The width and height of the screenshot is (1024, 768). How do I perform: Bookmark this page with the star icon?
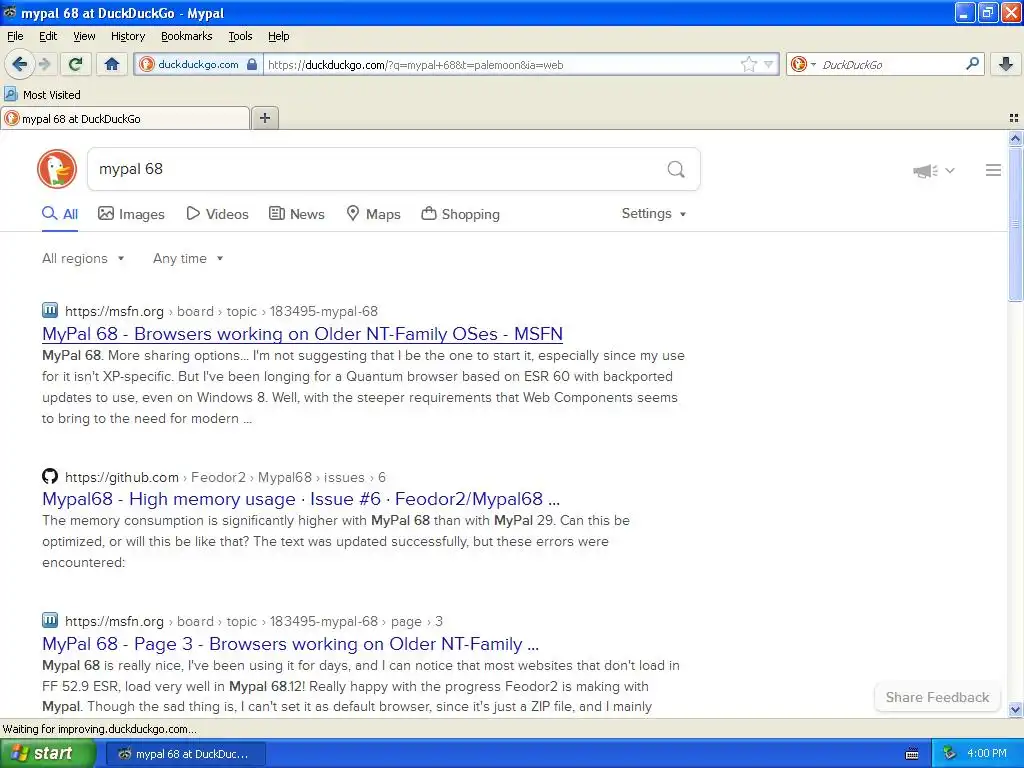[x=748, y=64]
